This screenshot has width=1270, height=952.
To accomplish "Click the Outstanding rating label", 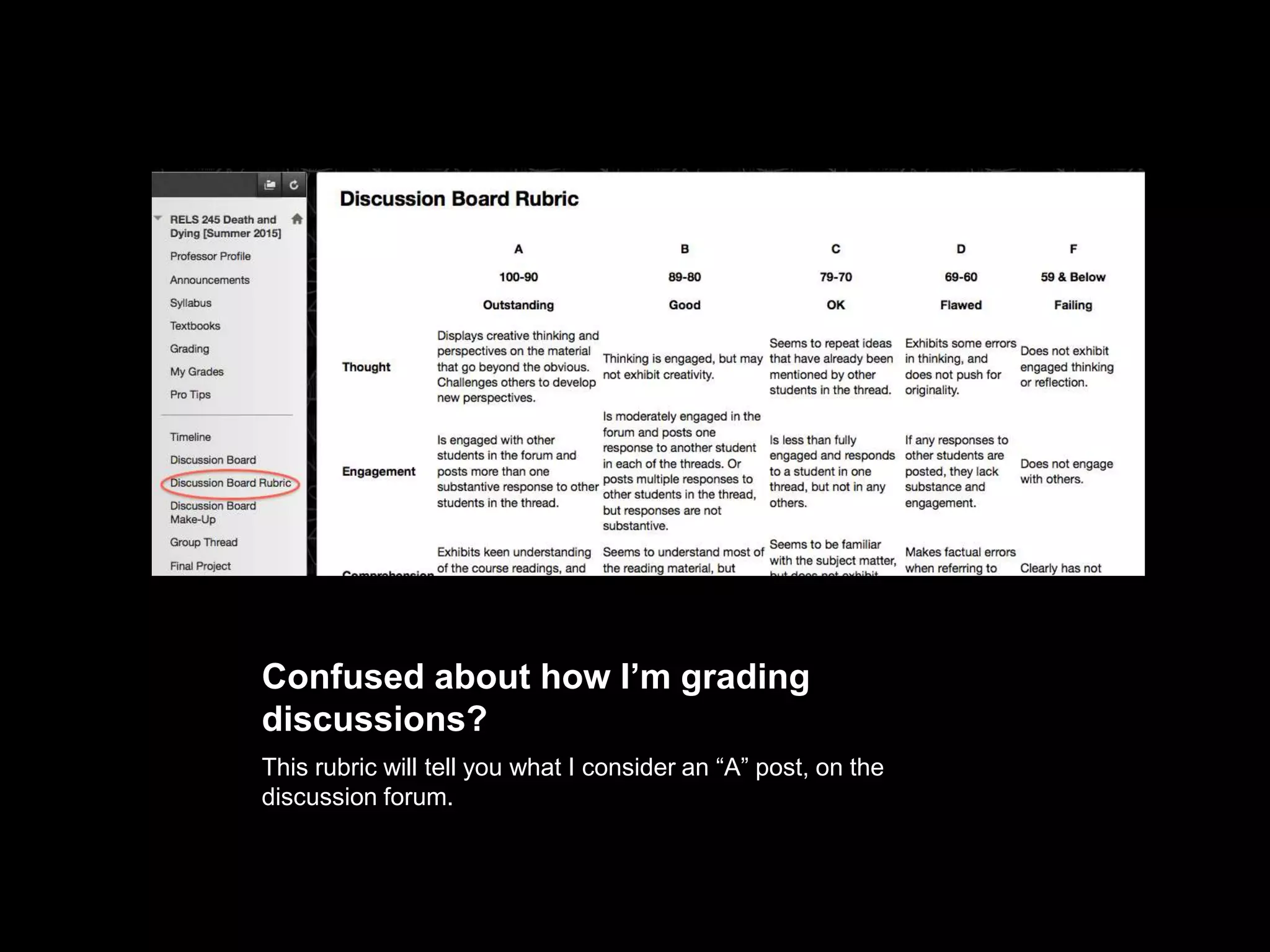I will click(518, 305).
